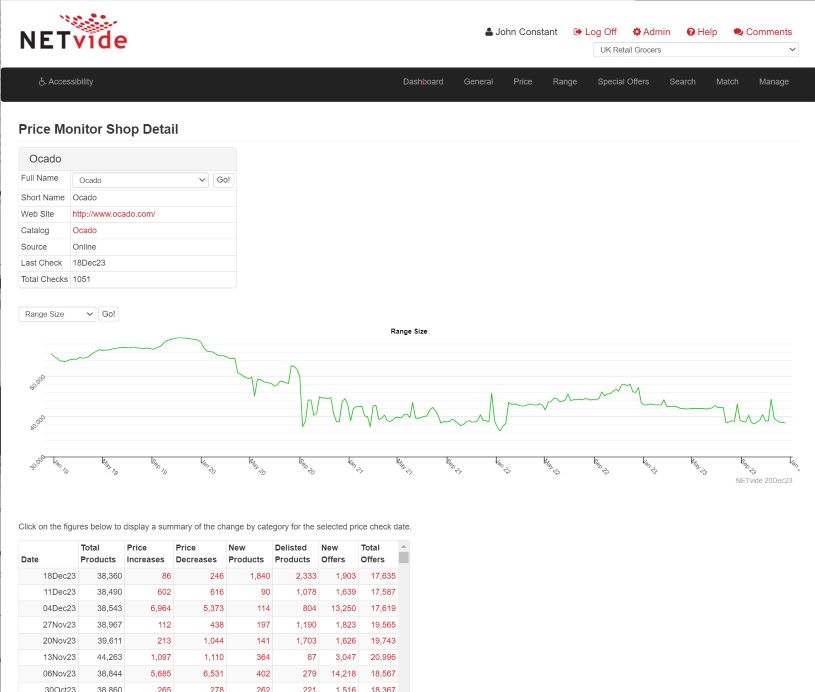Click Price Decreases 5,373 for 04Dec23

click(214, 608)
